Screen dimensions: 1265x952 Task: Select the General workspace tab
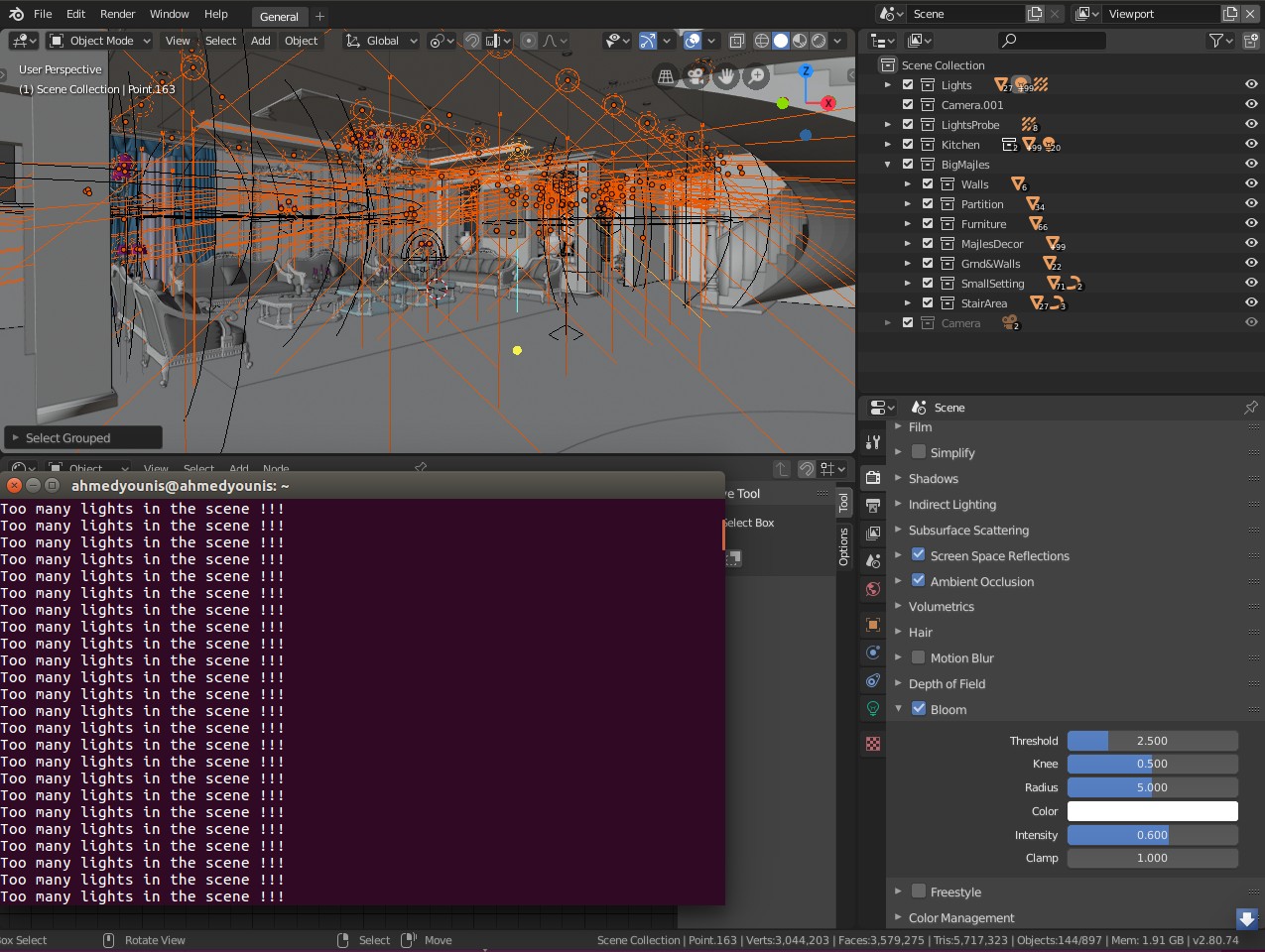(279, 16)
